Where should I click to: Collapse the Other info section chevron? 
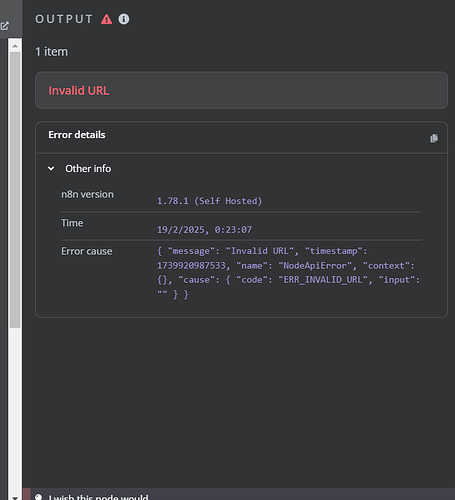pos(51,169)
